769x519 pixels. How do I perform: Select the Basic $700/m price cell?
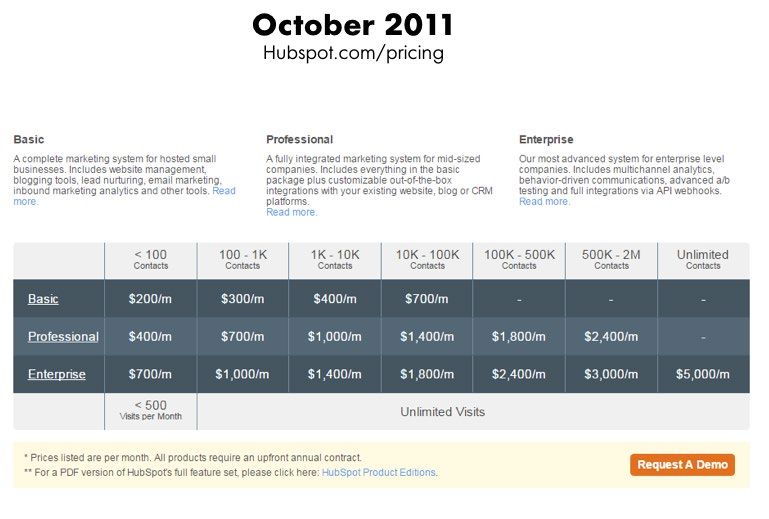point(427,299)
